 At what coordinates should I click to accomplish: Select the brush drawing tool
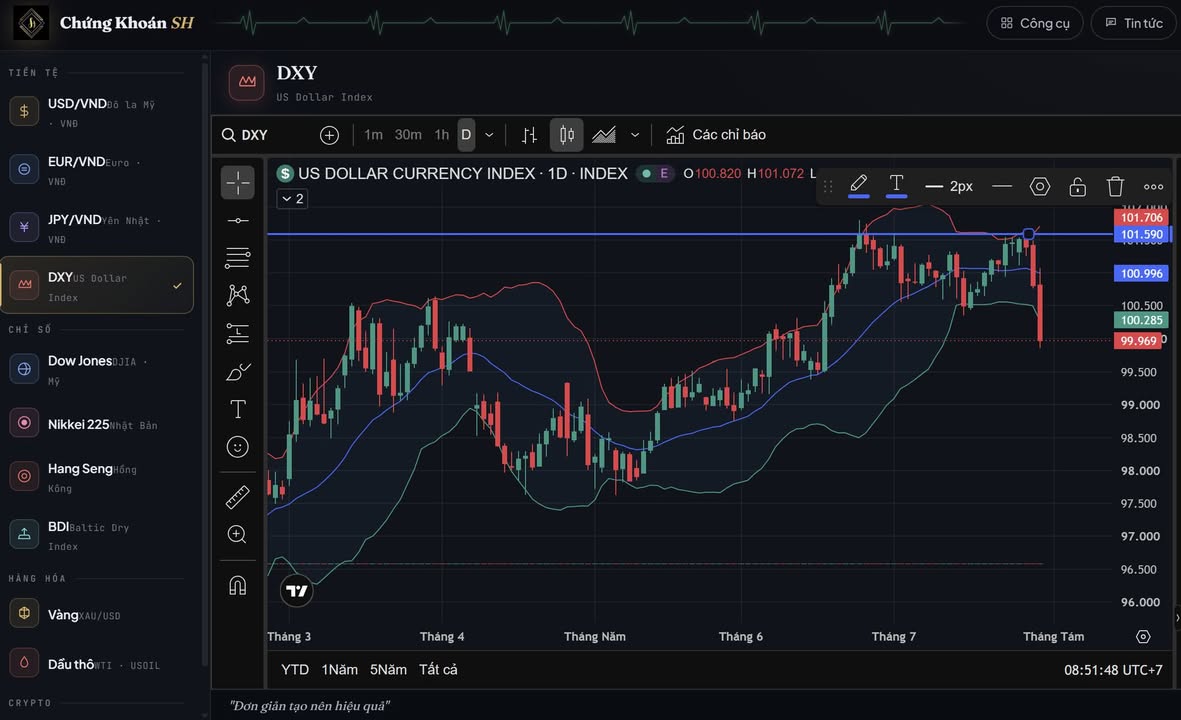click(237, 371)
